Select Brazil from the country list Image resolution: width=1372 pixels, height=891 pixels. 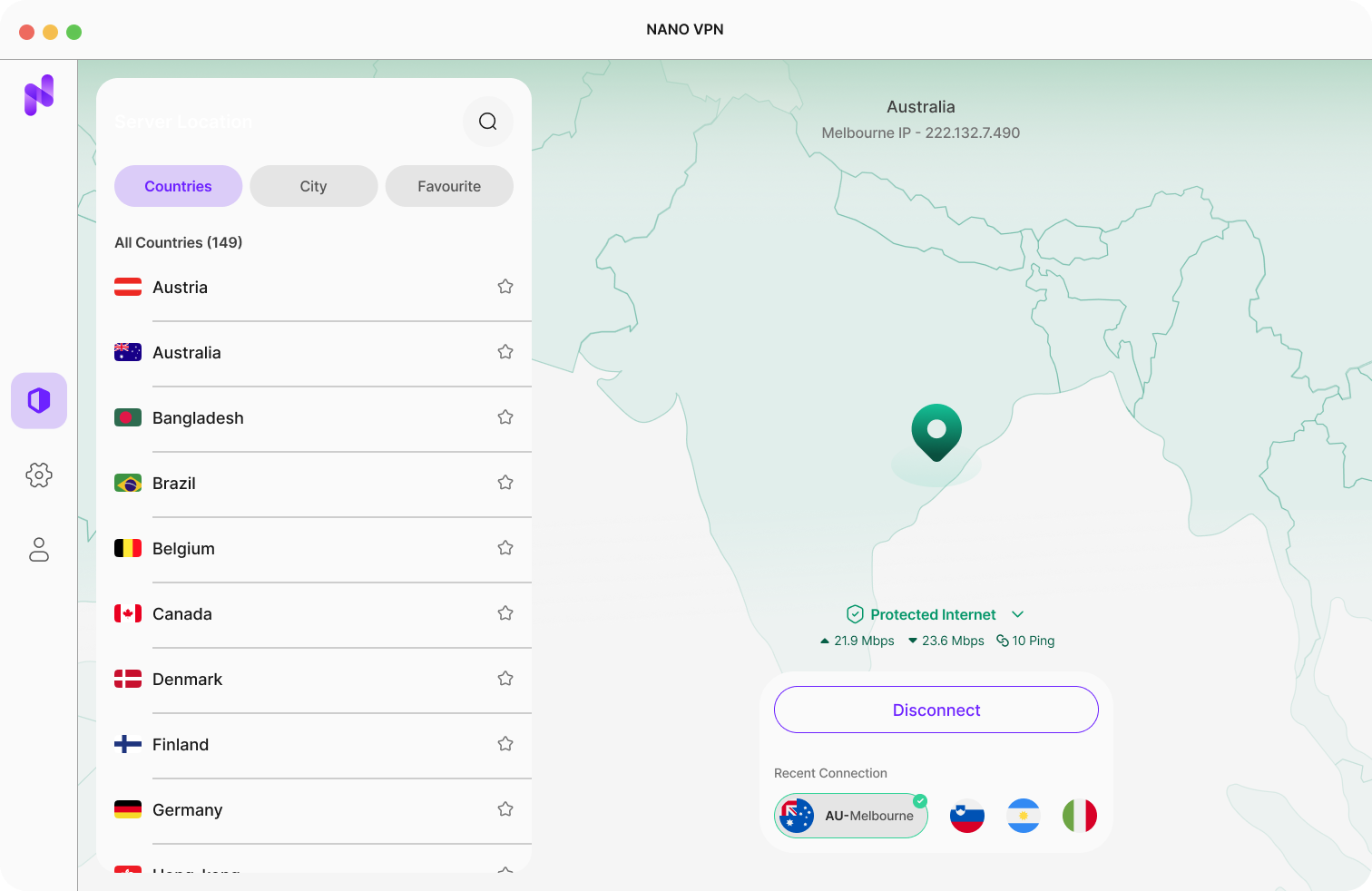pyautogui.click(x=314, y=484)
